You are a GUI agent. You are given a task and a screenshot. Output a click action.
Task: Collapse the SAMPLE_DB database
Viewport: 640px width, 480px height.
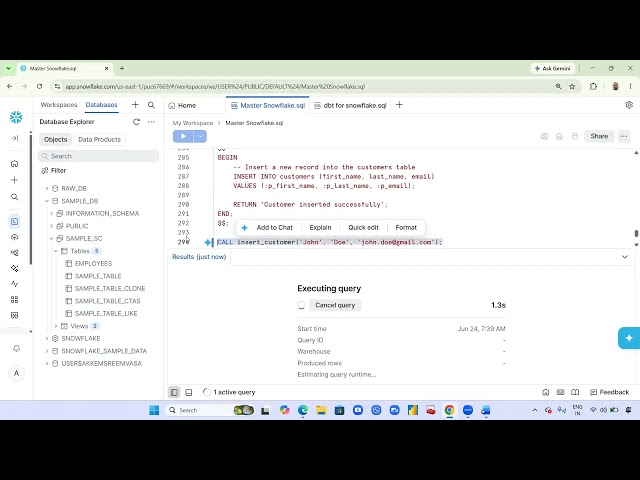[47, 201]
